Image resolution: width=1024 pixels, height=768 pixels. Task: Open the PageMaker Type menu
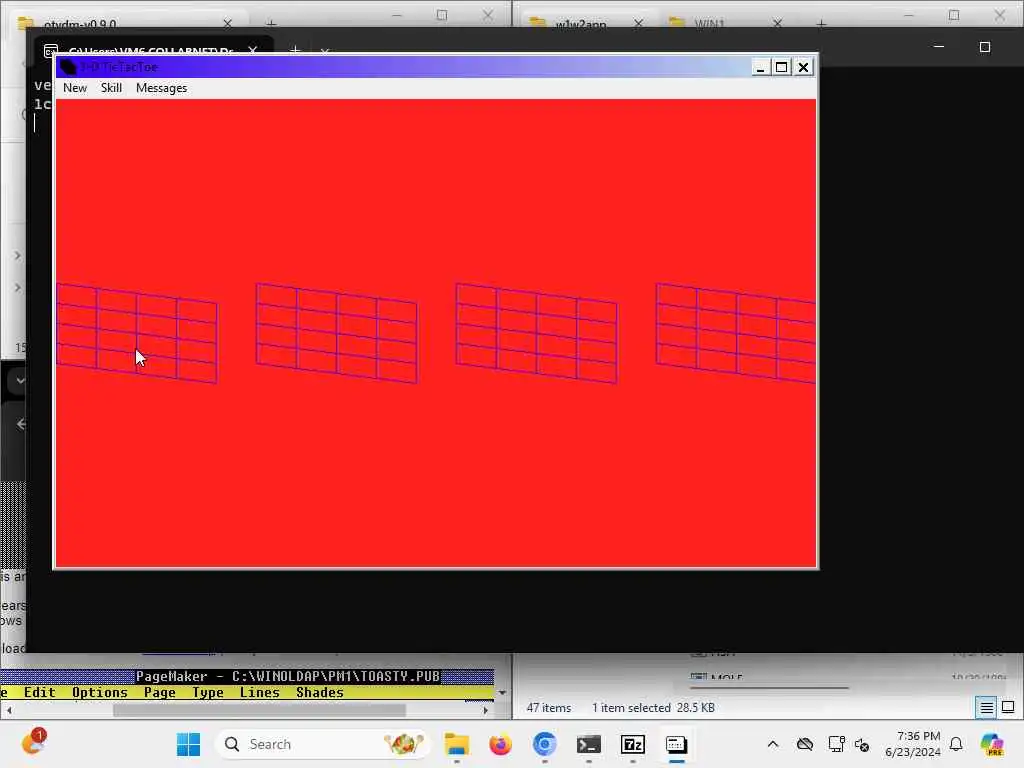pos(208,693)
